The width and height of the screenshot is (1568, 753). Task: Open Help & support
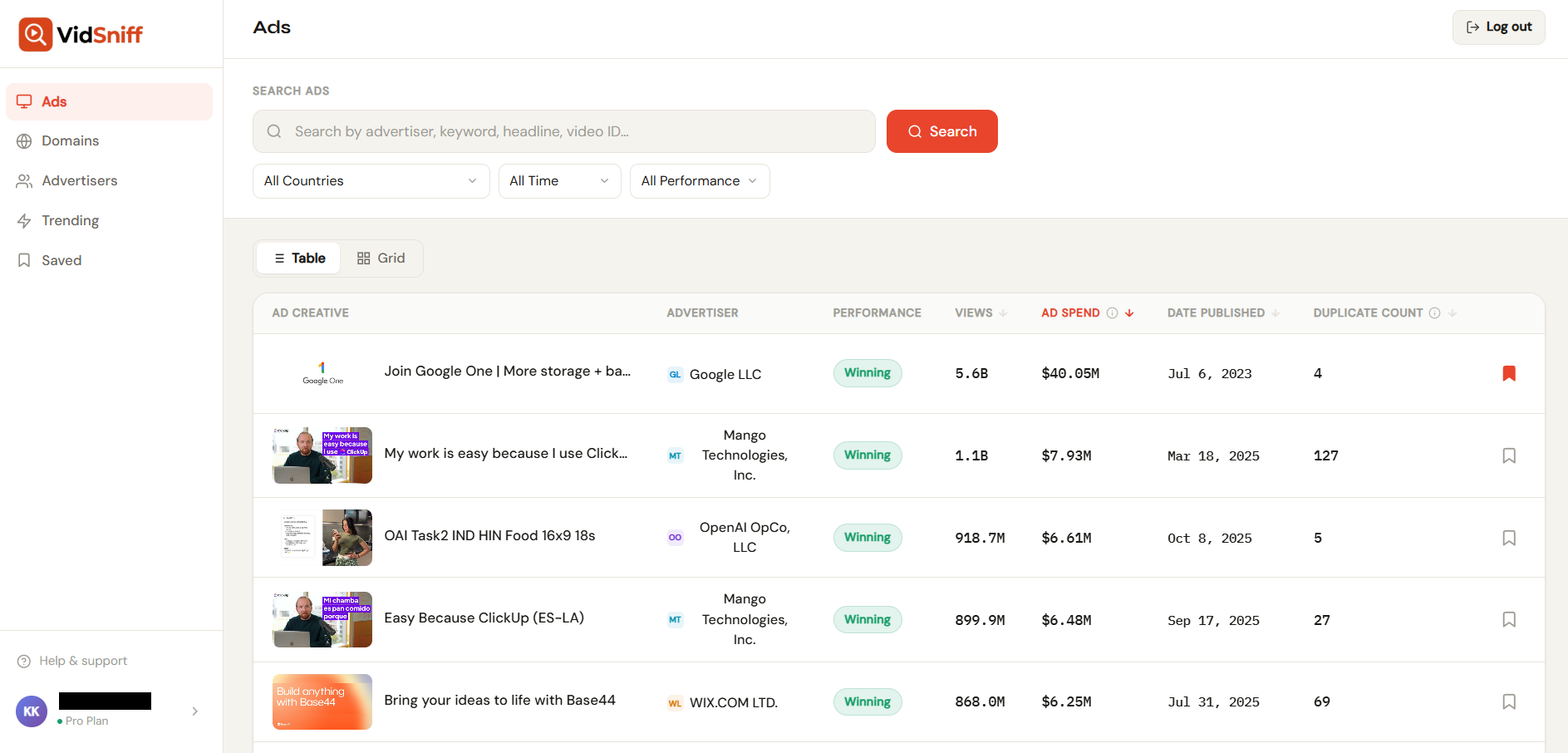(x=72, y=661)
